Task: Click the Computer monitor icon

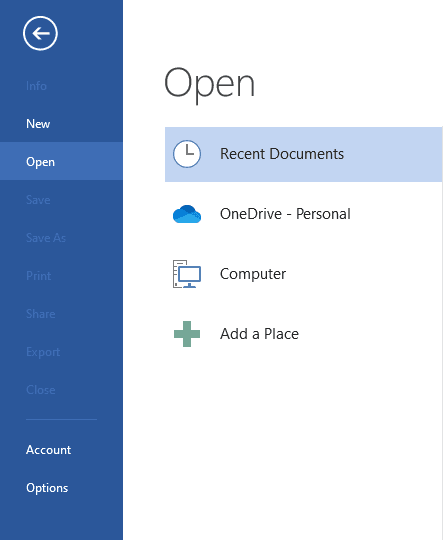Action: (187, 274)
